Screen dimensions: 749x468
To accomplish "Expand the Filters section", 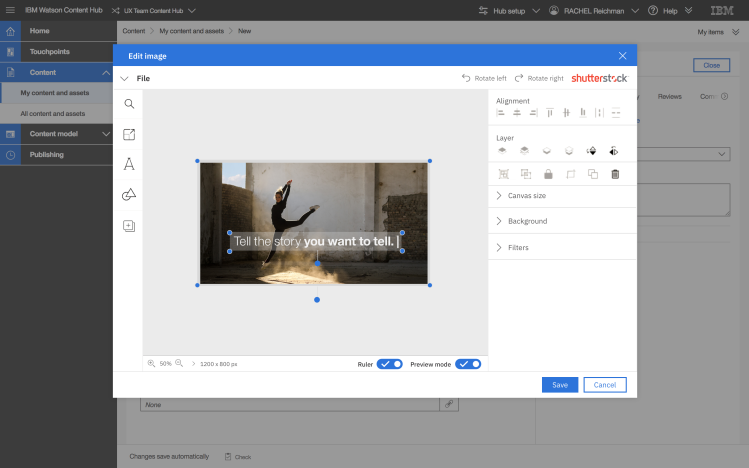I will click(x=562, y=247).
